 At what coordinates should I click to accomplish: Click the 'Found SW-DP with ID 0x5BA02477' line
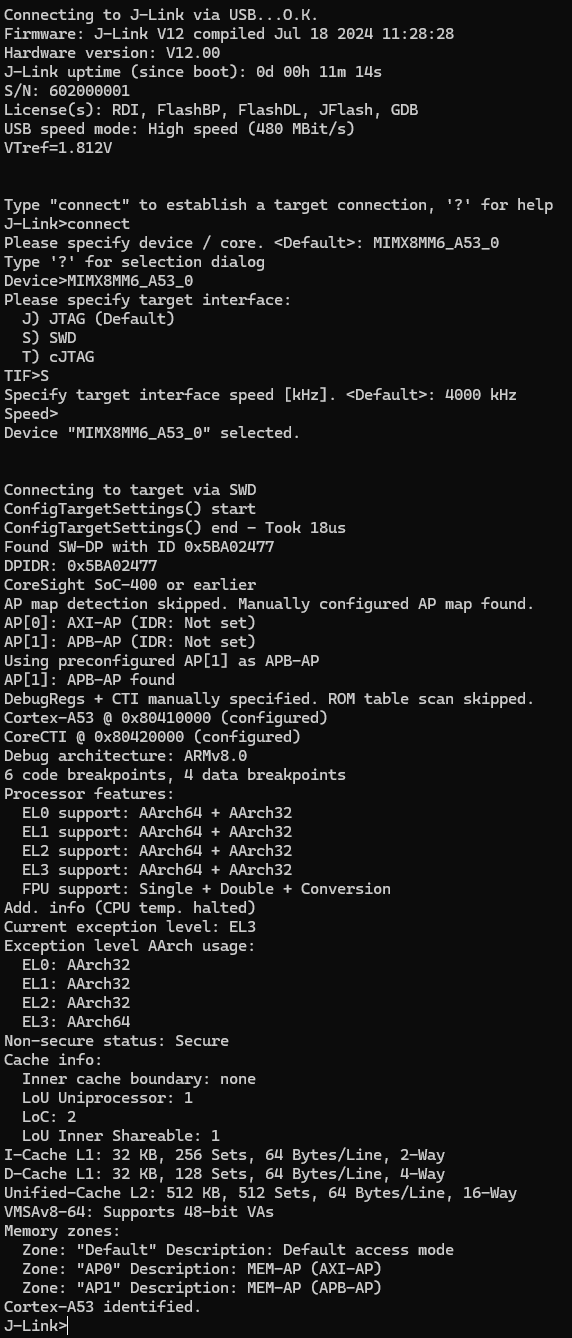click(x=139, y=547)
